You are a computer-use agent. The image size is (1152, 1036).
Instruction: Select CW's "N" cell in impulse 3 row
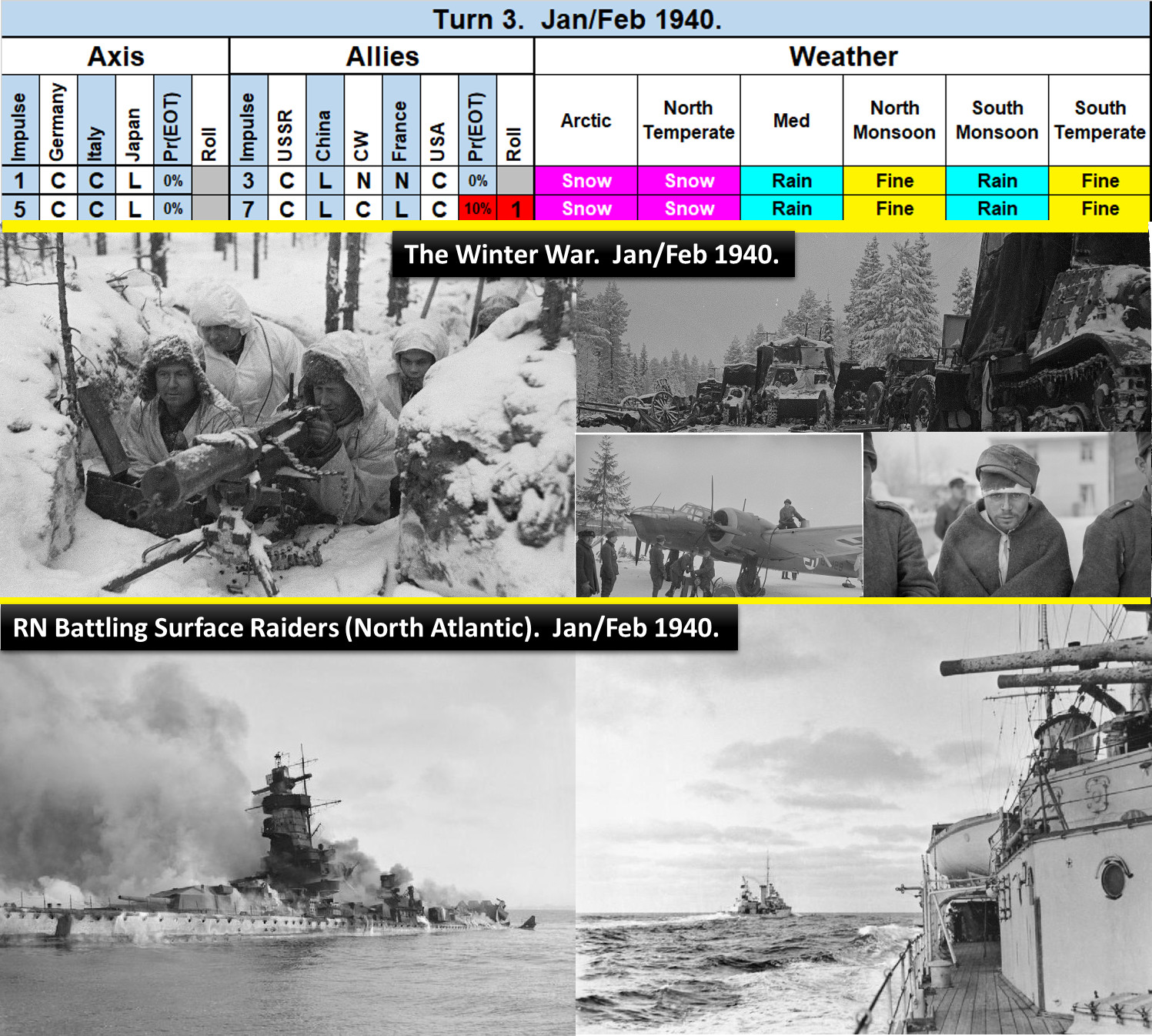point(363,181)
